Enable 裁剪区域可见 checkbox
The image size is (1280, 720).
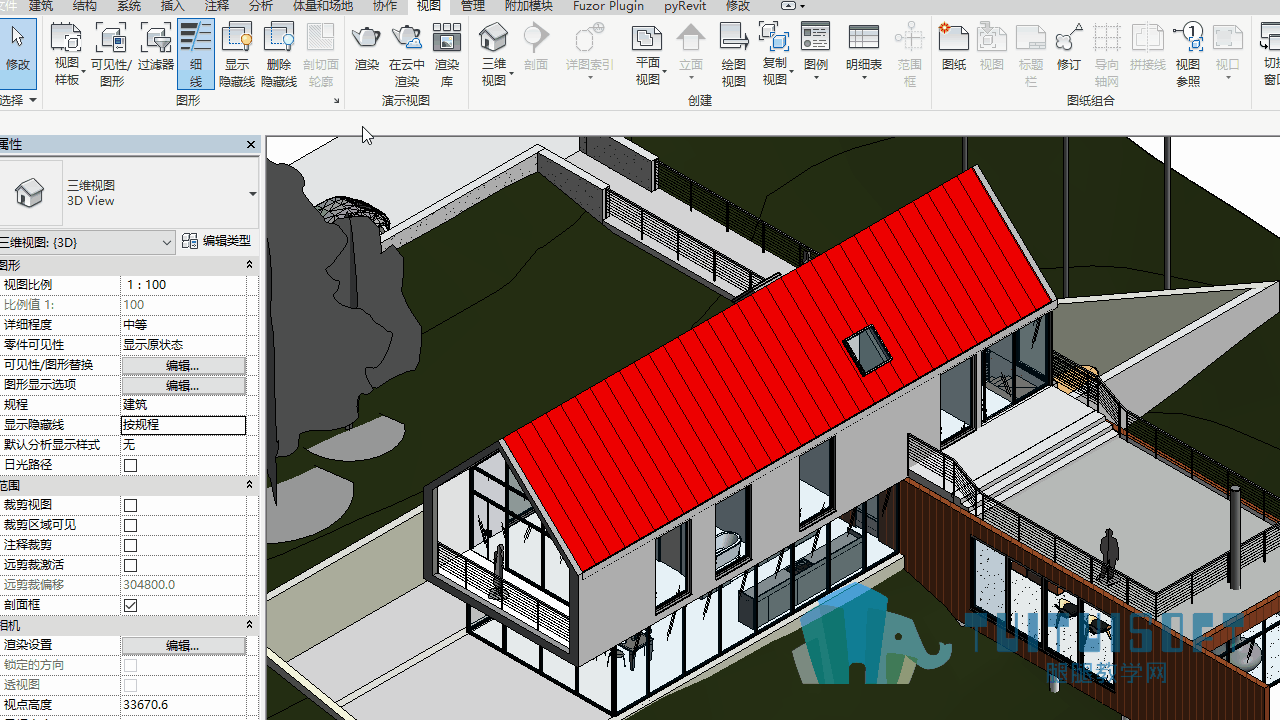130,525
